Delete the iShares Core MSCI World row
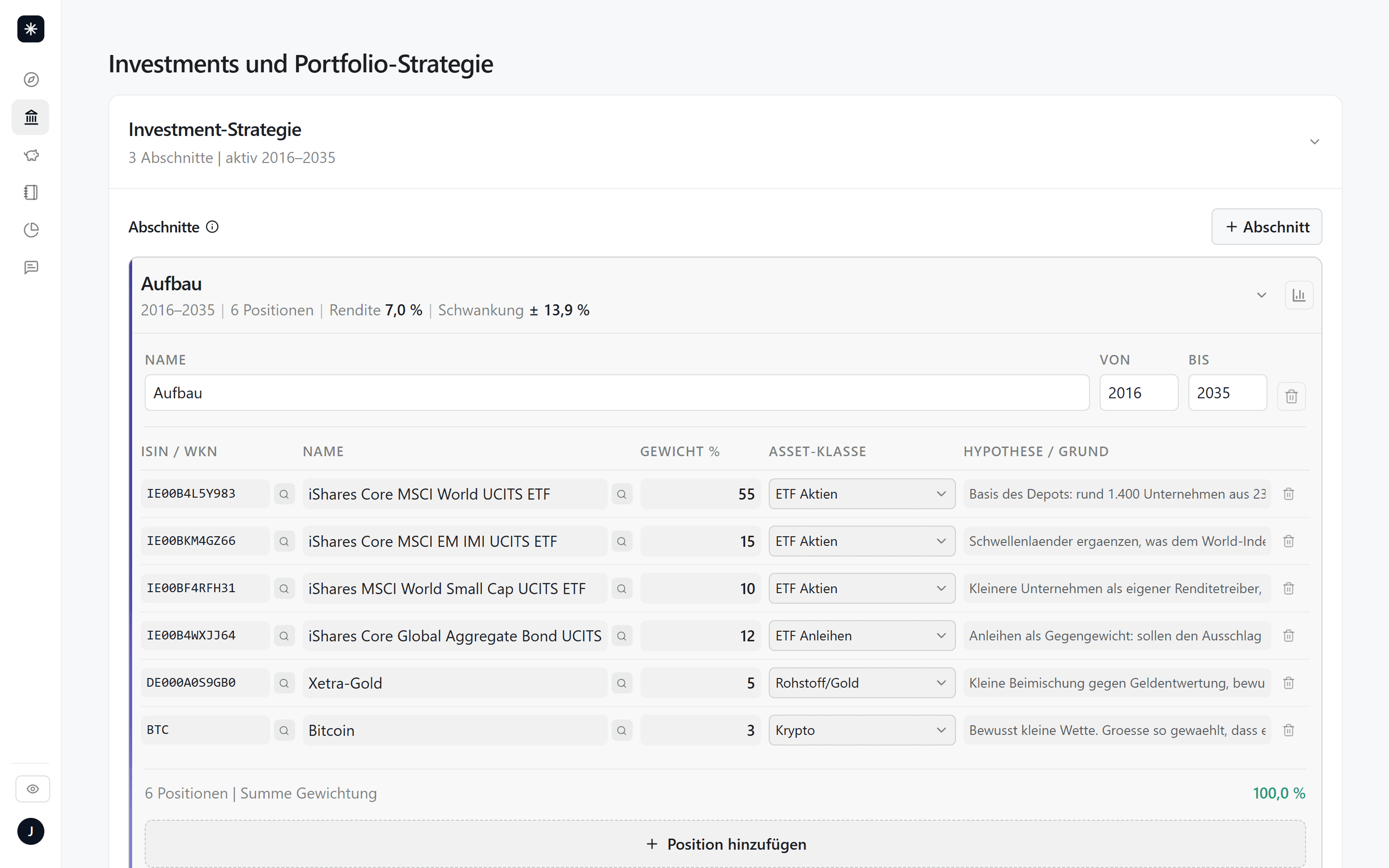The width and height of the screenshot is (1389, 868). (1289, 494)
